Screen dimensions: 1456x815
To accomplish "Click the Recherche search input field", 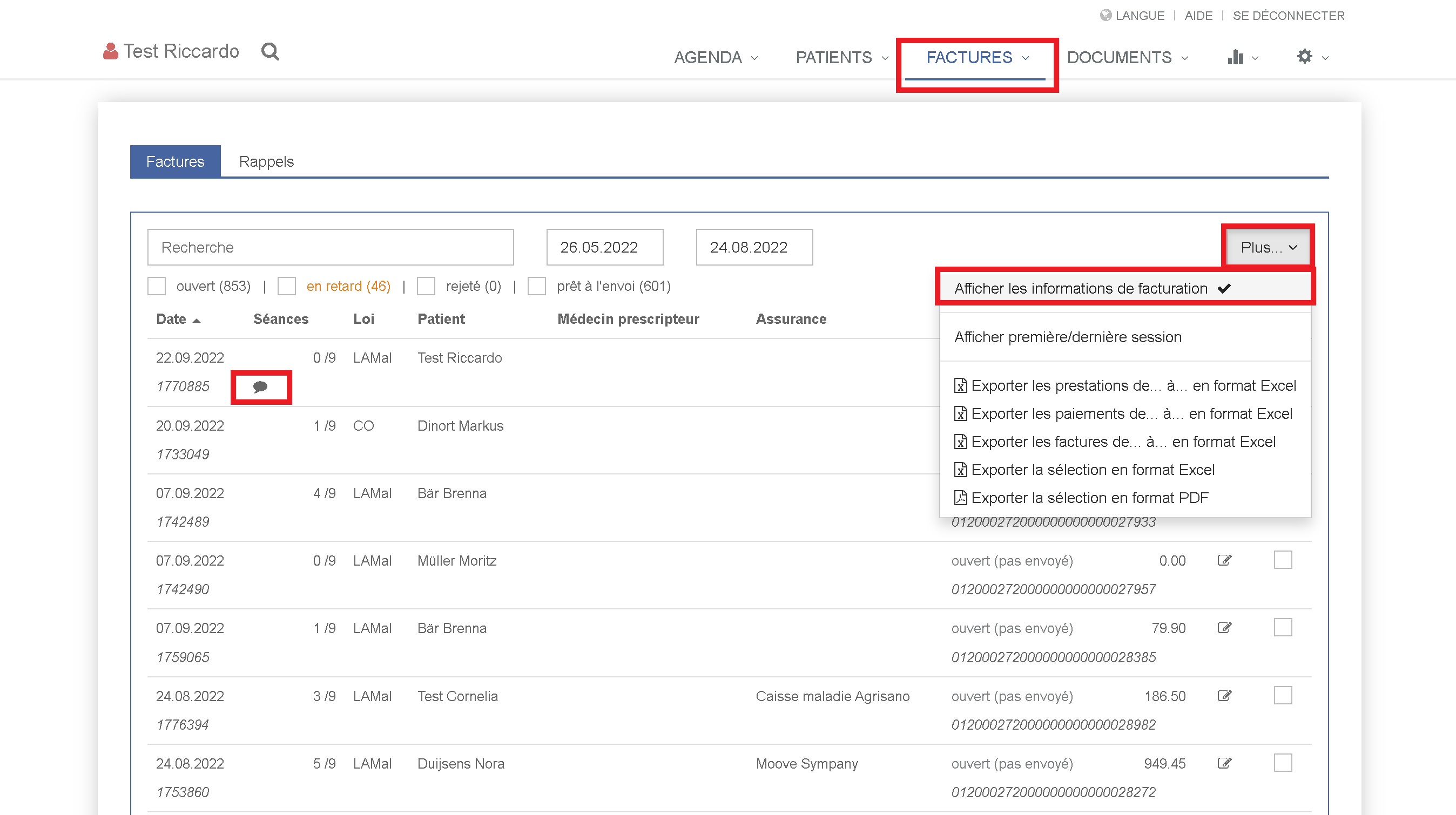I will [330, 247].
